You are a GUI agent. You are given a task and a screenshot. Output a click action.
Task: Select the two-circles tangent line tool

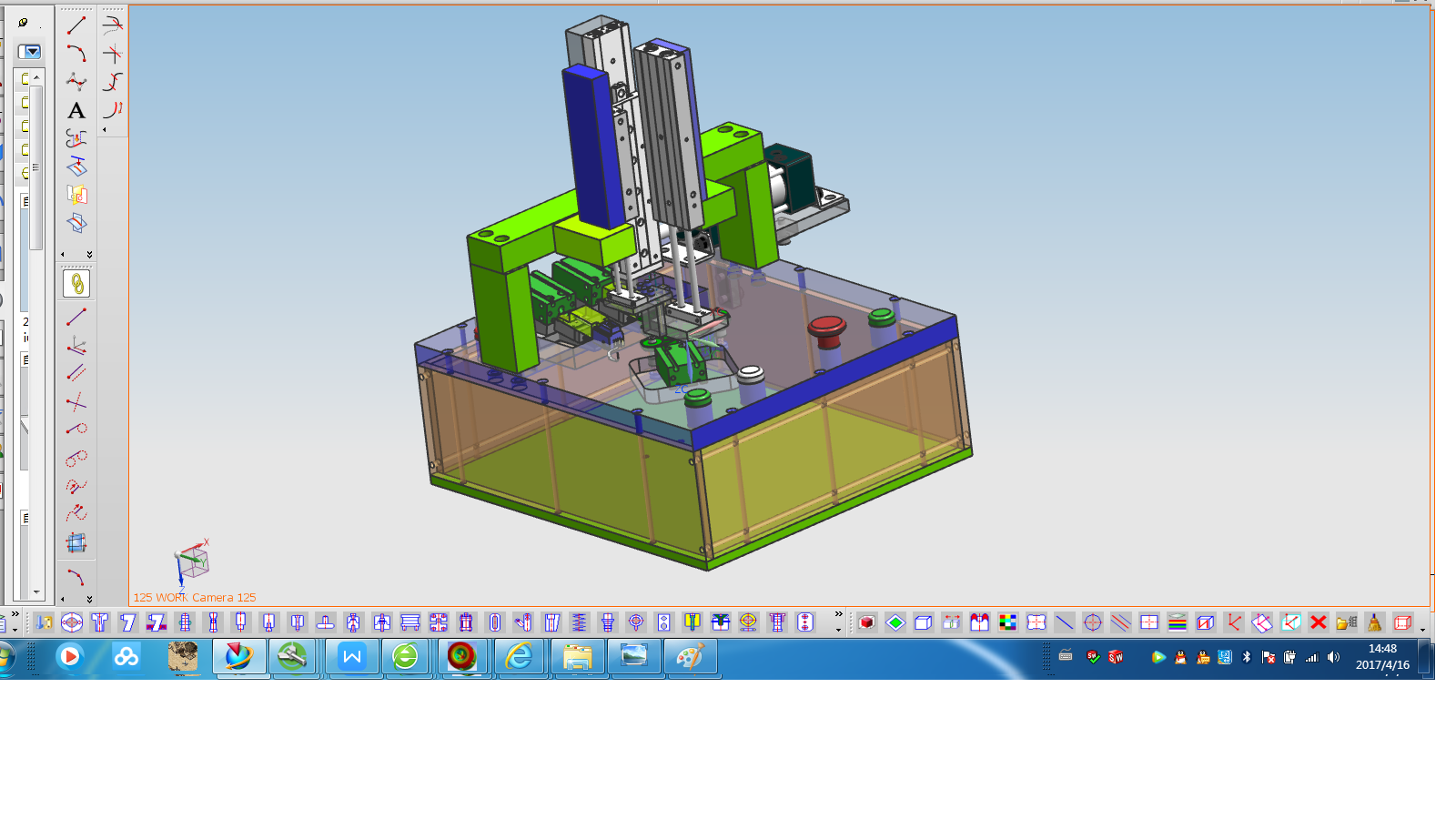(76, 458)
